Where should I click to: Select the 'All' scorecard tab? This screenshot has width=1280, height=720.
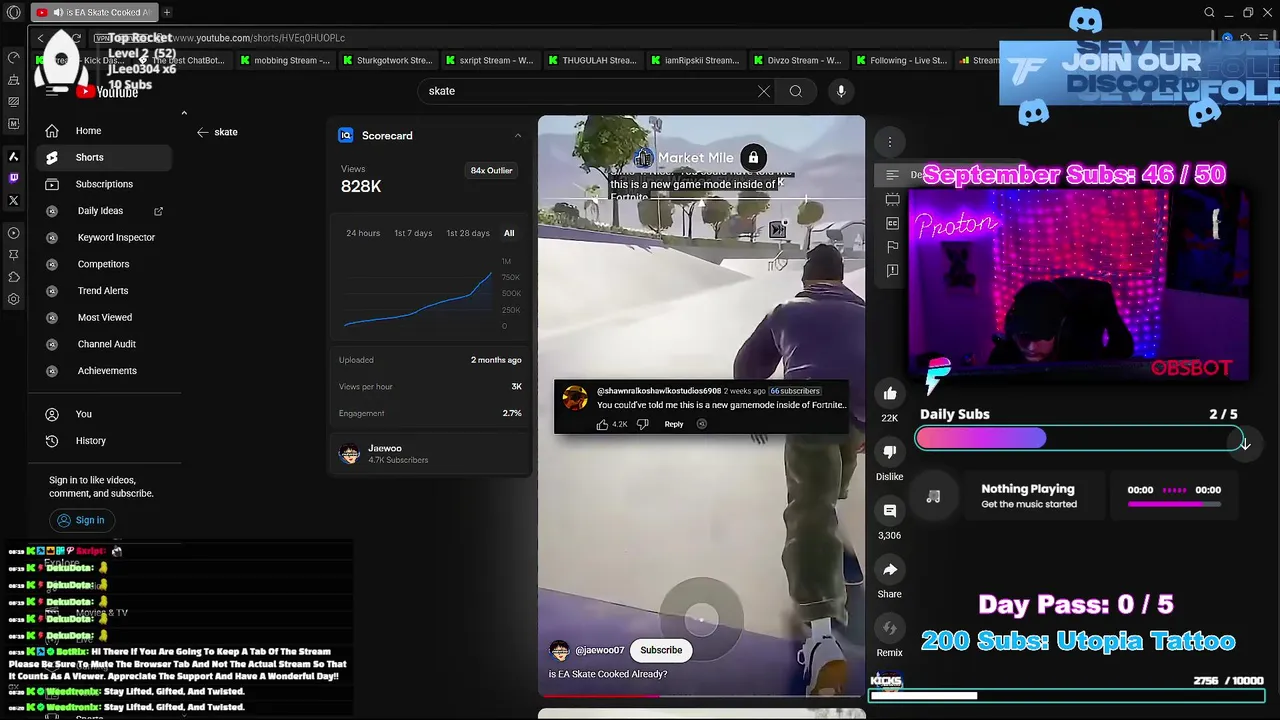pos(509,233)
